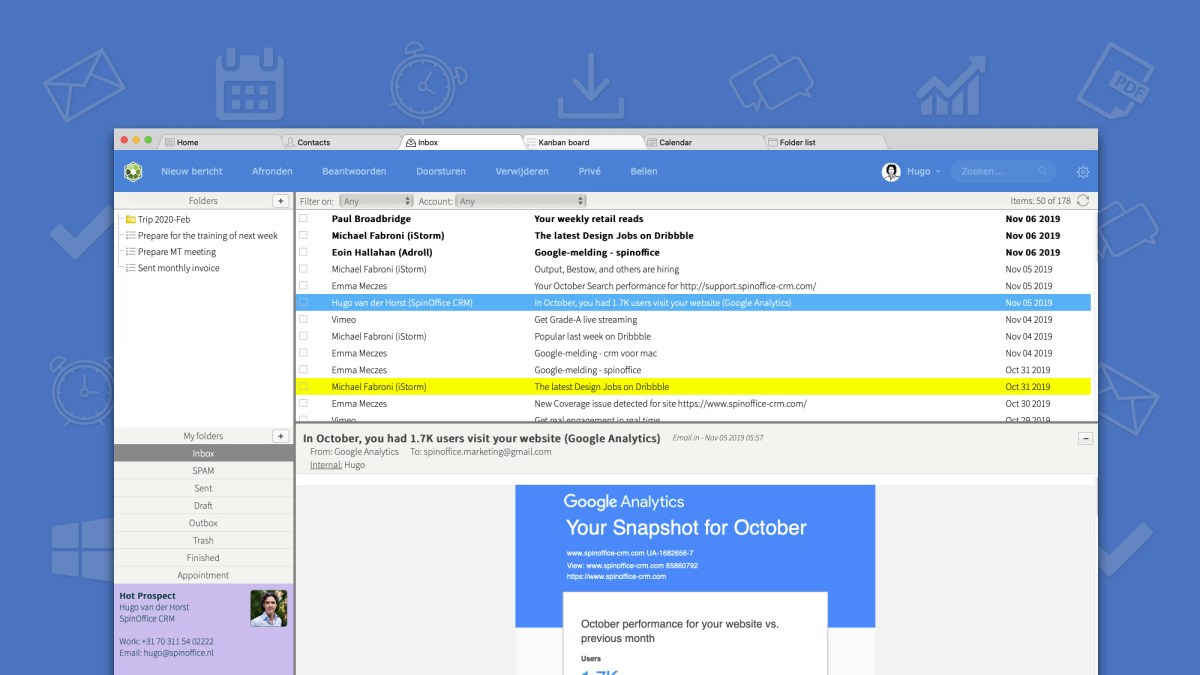Screen dimensions: 1200x675
Task: Add a new folder with Folders plus button
Action: click(281, 201)
